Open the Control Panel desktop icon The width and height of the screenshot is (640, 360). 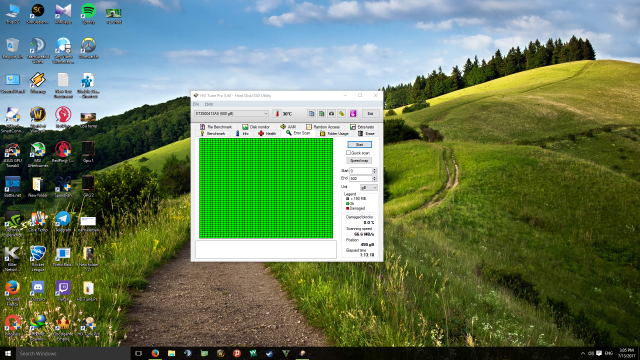tap(13, 83)
